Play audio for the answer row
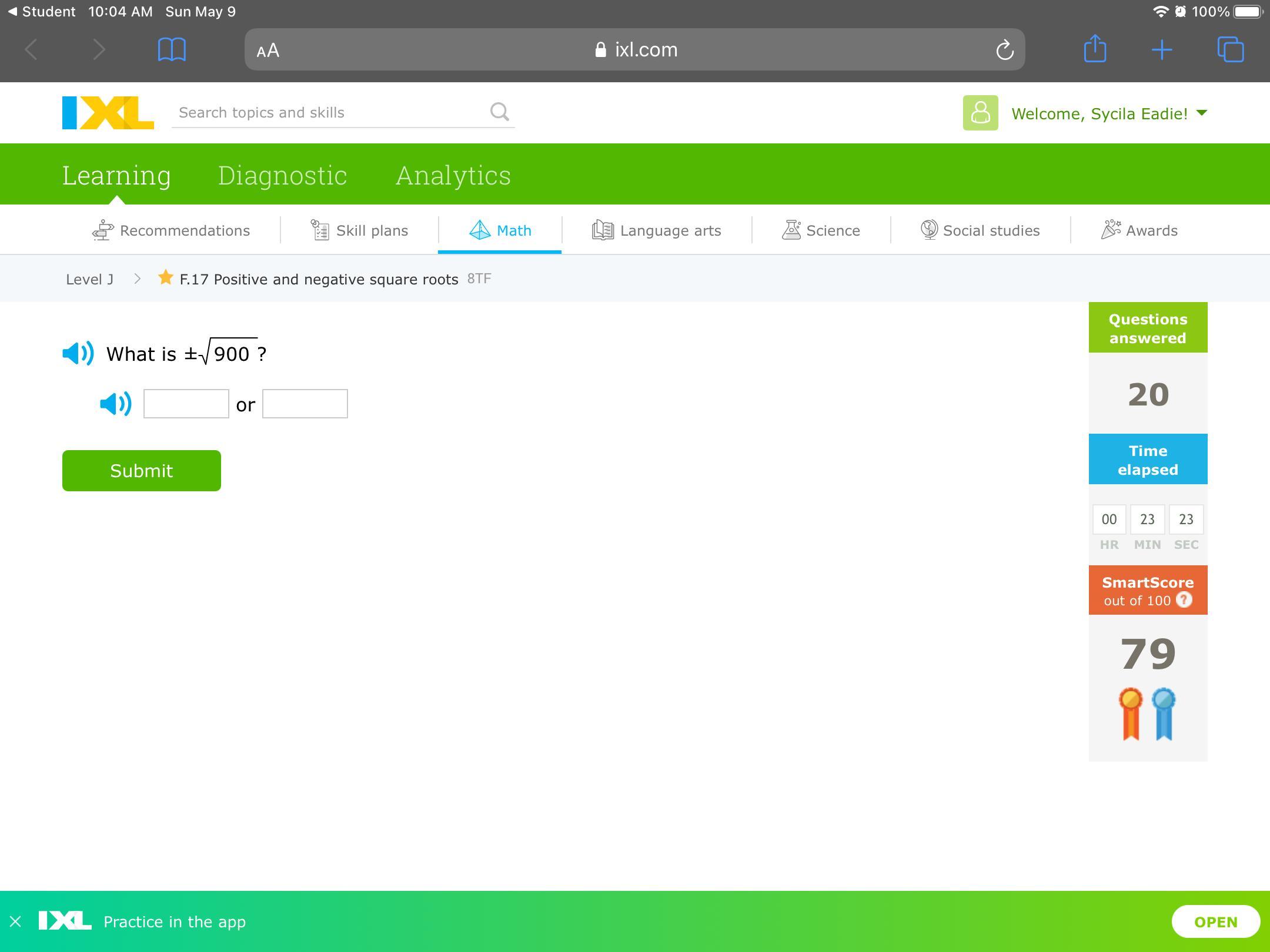 pos(116,404)
